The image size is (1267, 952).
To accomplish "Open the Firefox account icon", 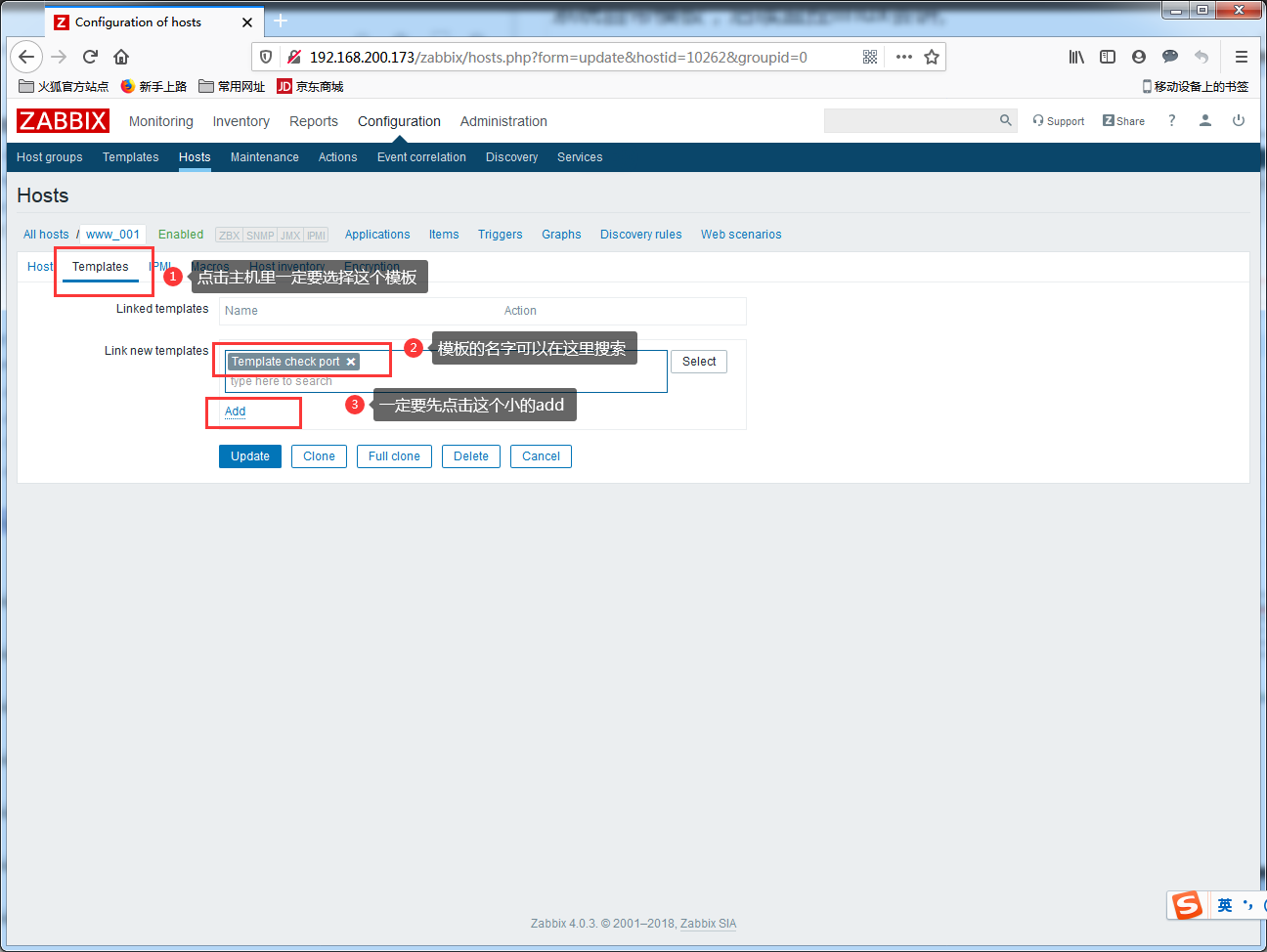I will click(x=1139, y=57).
